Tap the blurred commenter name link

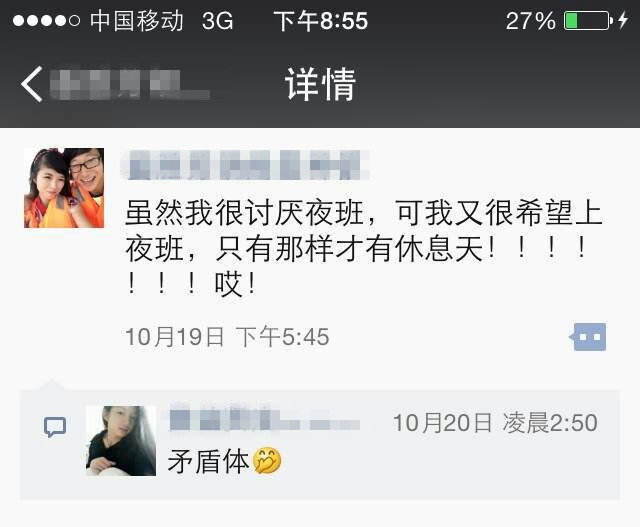(264, 419)
